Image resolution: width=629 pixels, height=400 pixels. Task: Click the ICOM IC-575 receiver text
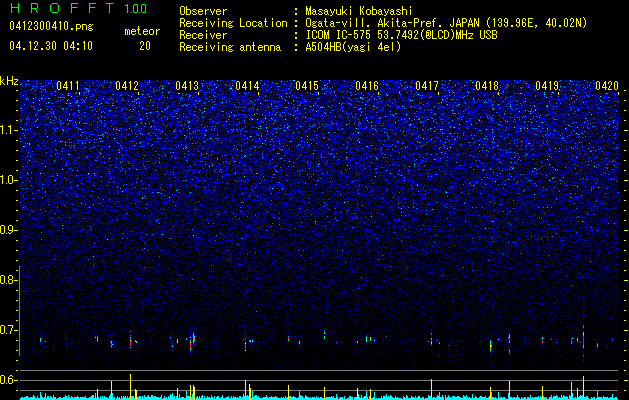tap(402, 35)
